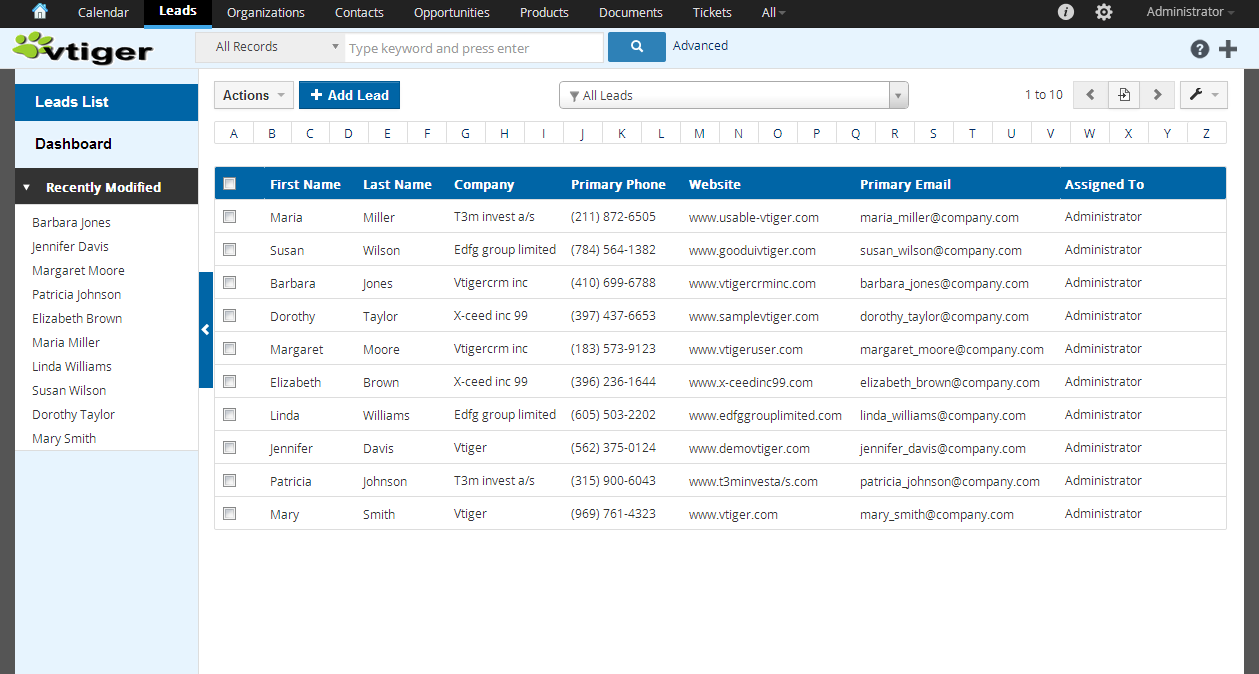Click the help question mark icon
The height and width of the screenshot is (674, 1259).
click(x=1200, y=49)
